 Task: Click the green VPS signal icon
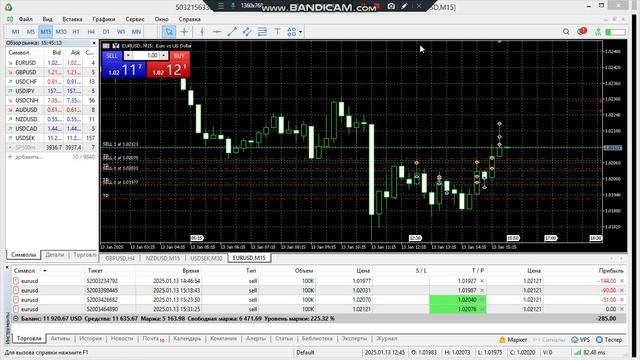(x=598, y=31)
